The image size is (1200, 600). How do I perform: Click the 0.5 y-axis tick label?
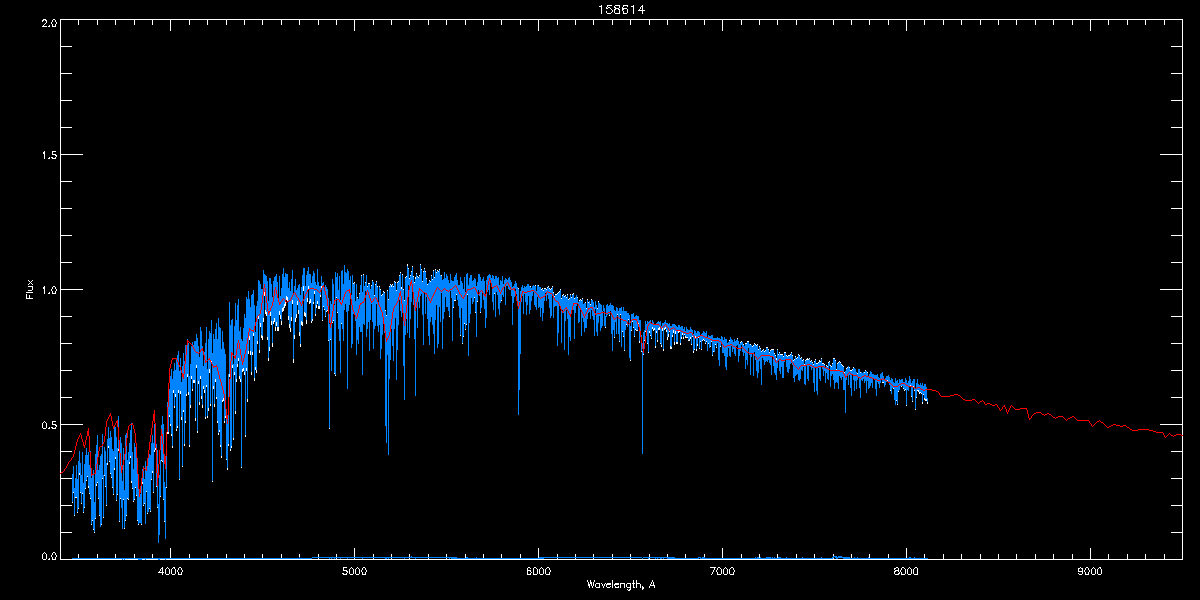[46, 424]
